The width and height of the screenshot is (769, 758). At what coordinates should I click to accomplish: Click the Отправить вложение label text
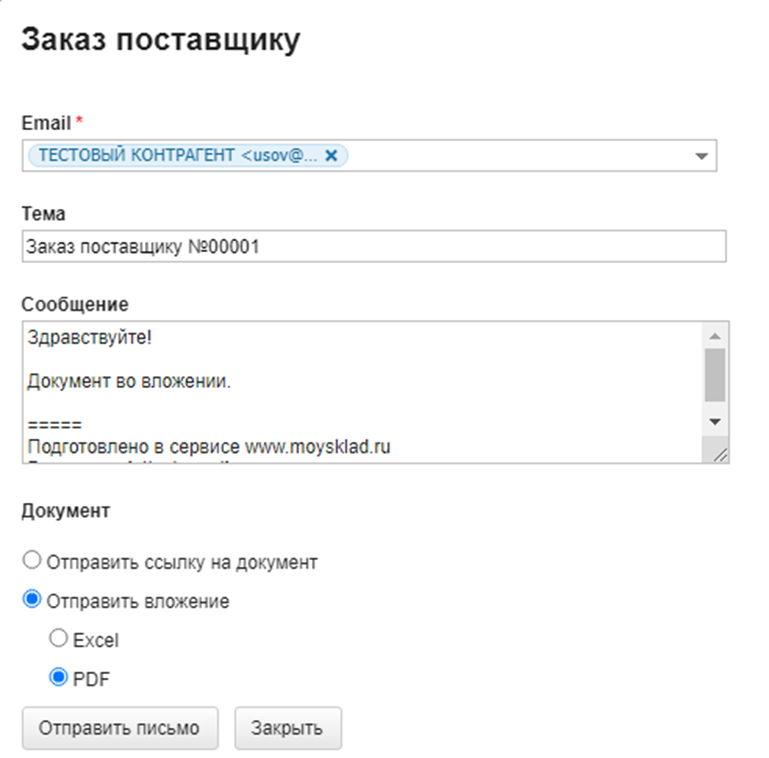point(138,601)
